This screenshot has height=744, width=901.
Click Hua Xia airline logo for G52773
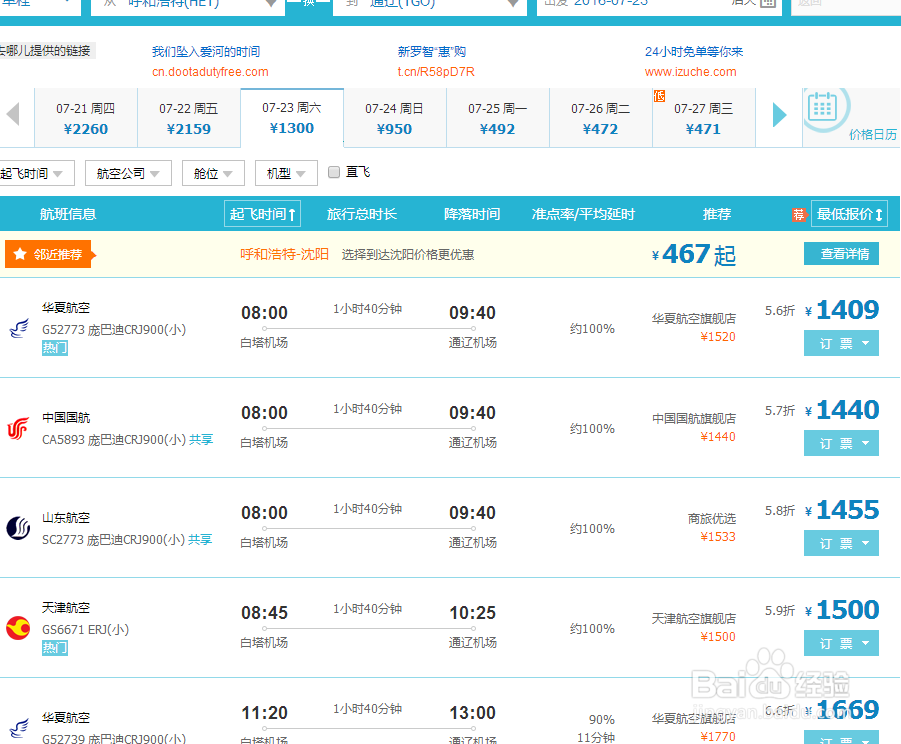pos(19,329)
